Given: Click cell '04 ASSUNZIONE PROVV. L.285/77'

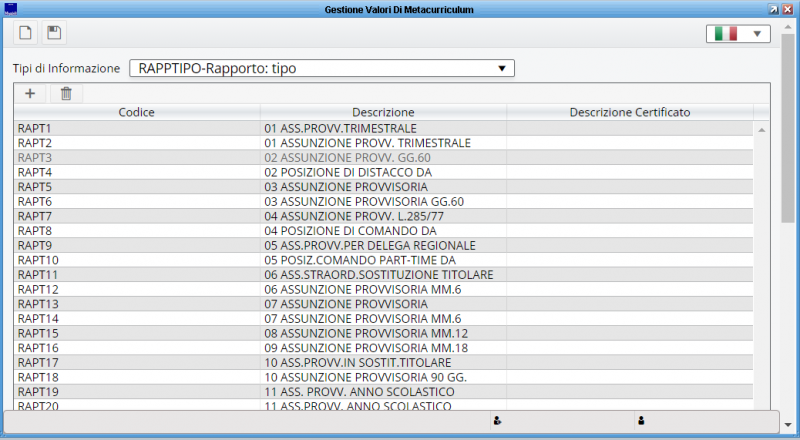Looking at the screenshot, I should (x=384, y=216).
